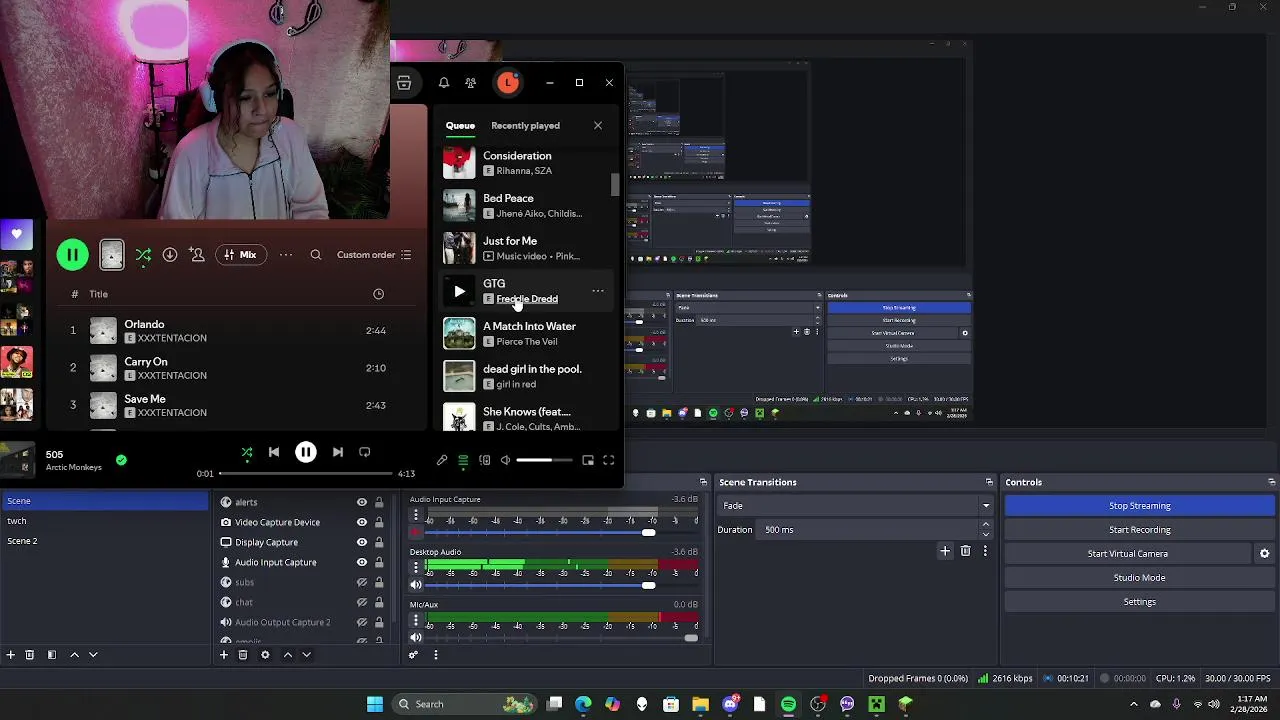Open the Mix button
Screen dimensions: 1280x720
[240, 255]
